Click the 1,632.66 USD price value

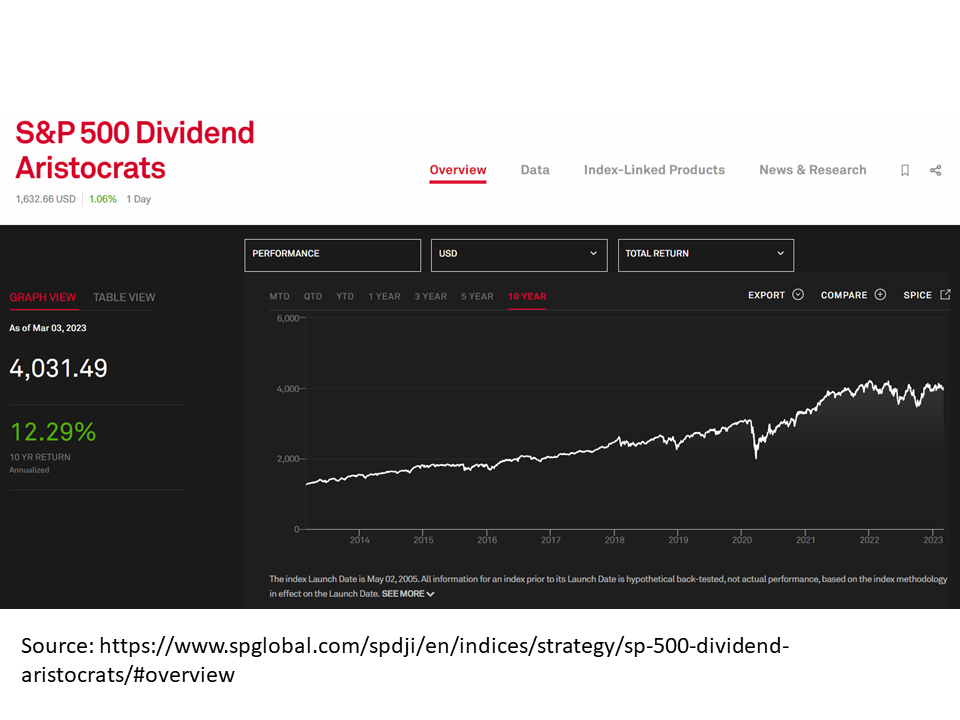46,199
